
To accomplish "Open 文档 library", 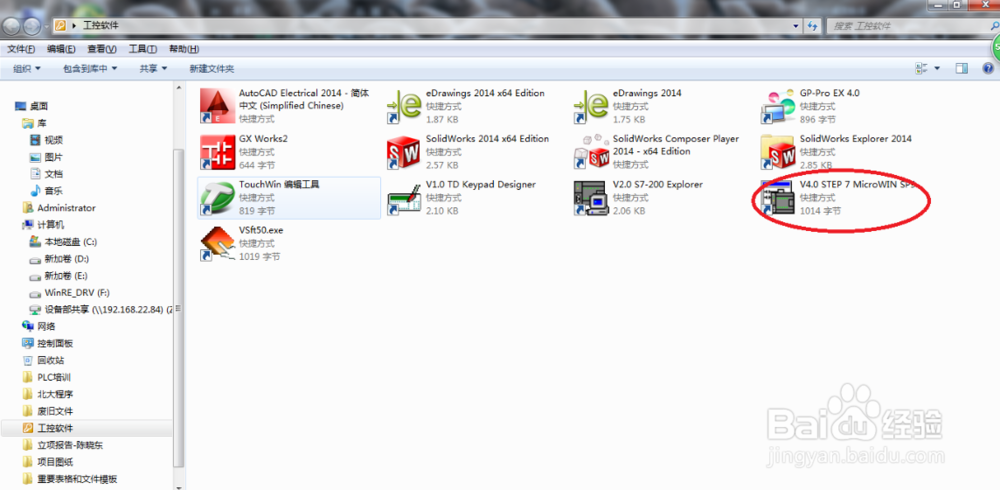I will [x=46, y=174].
